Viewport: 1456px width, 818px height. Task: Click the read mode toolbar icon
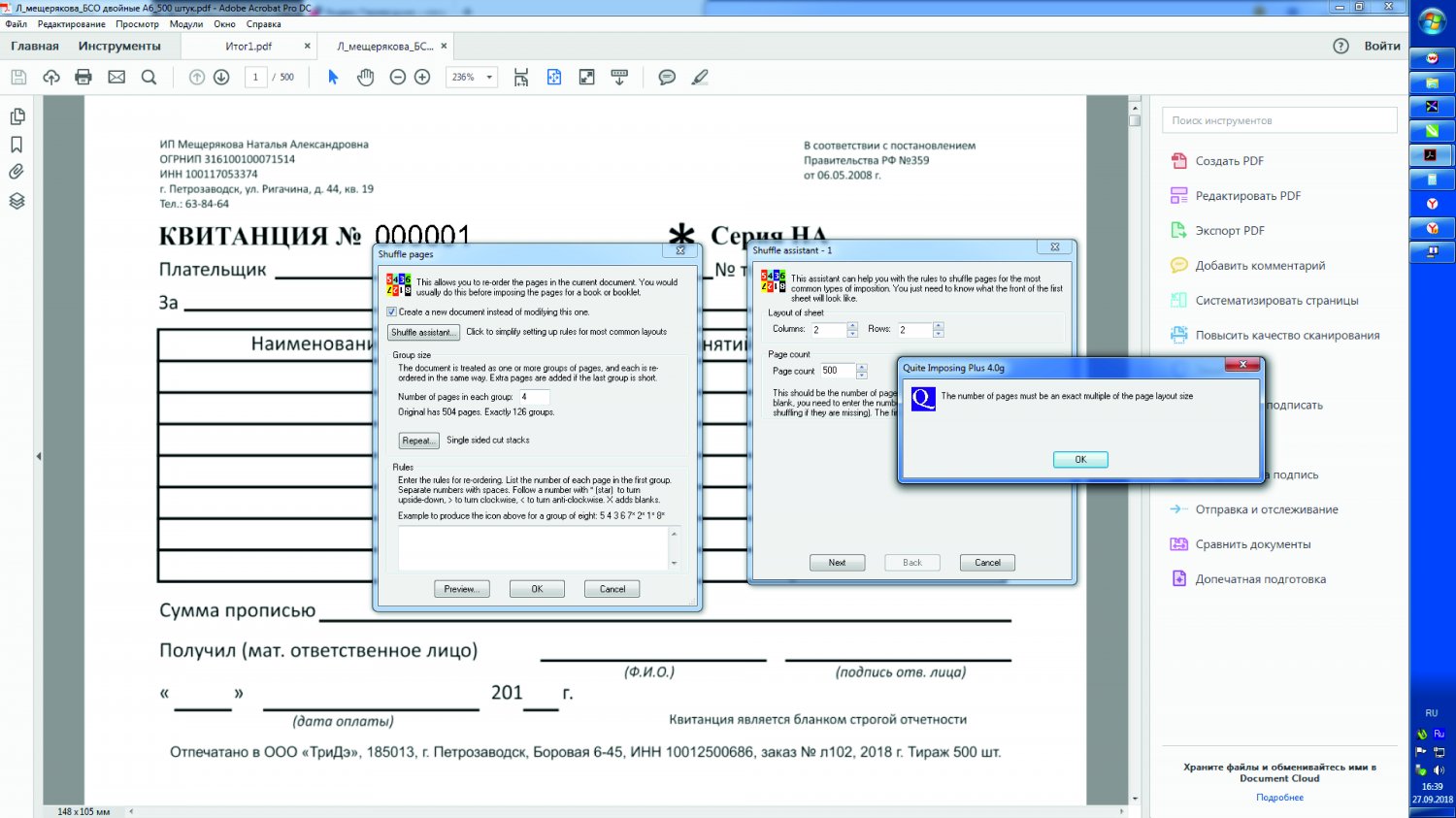(619, 77)
